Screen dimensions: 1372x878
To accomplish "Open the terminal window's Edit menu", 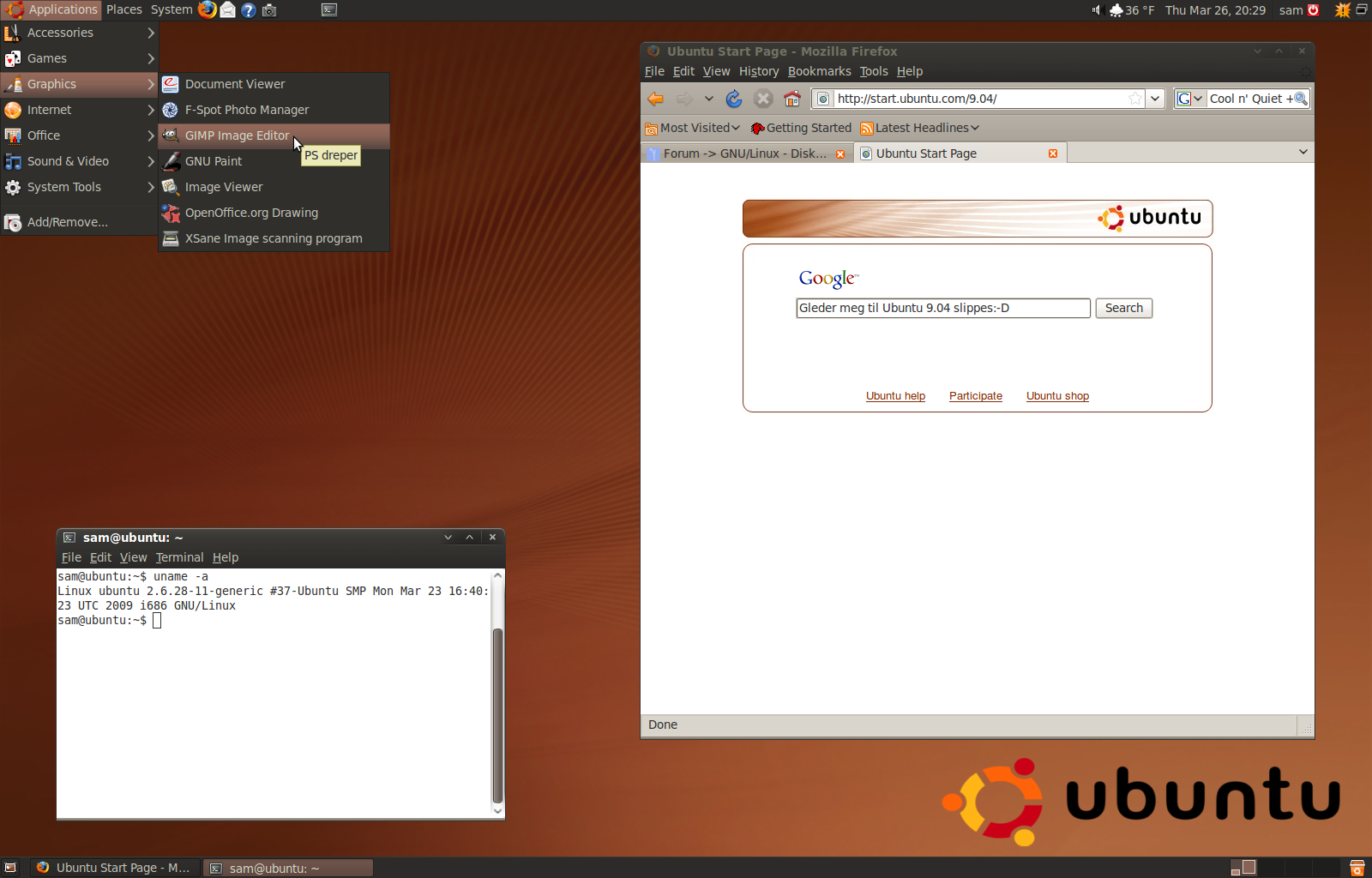I will [100, 557].
